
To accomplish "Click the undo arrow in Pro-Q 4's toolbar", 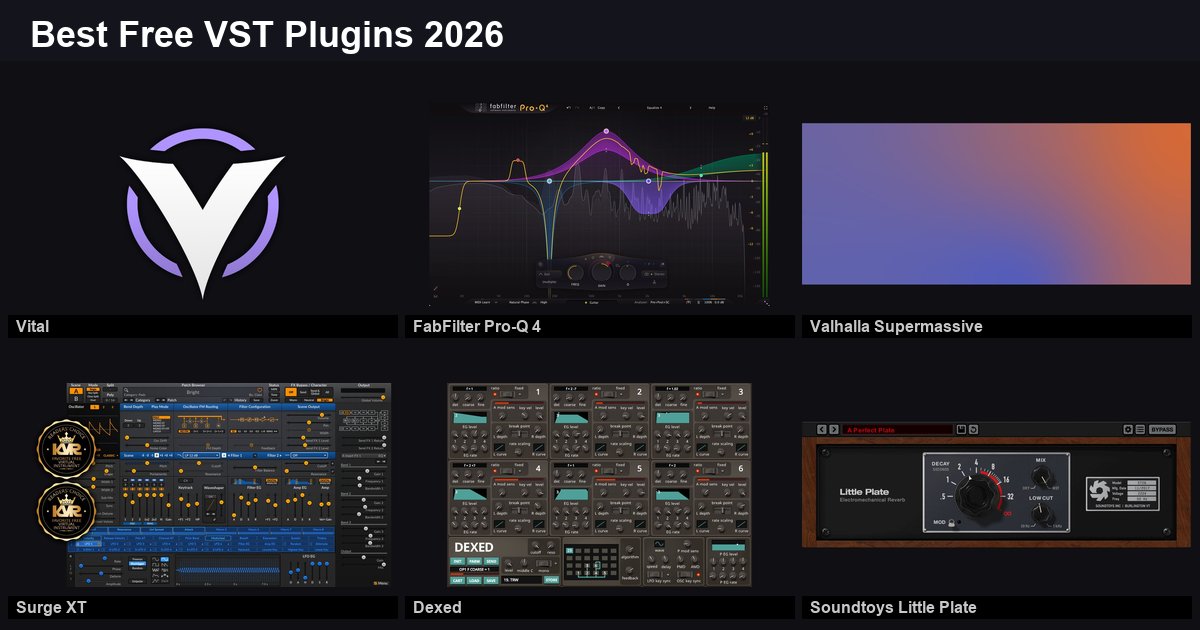I will [567, 108].
